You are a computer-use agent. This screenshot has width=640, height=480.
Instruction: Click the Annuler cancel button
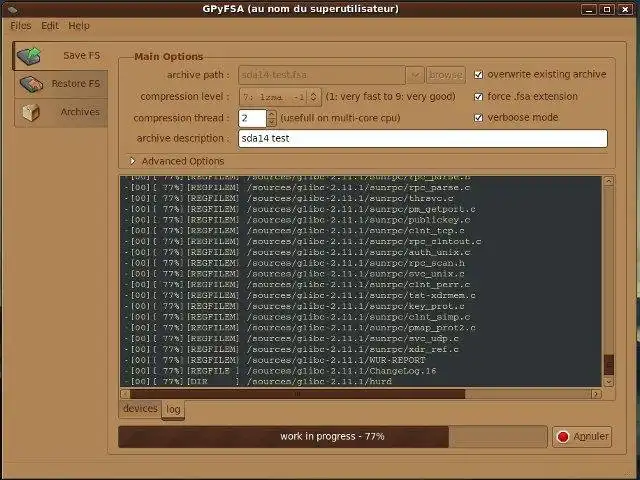pyautogui.click(x=582, y=437)
